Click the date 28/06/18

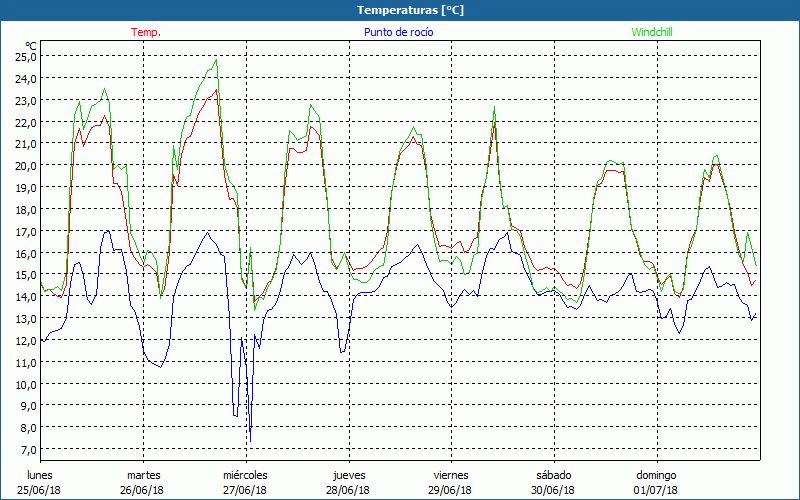pos(348,490)
